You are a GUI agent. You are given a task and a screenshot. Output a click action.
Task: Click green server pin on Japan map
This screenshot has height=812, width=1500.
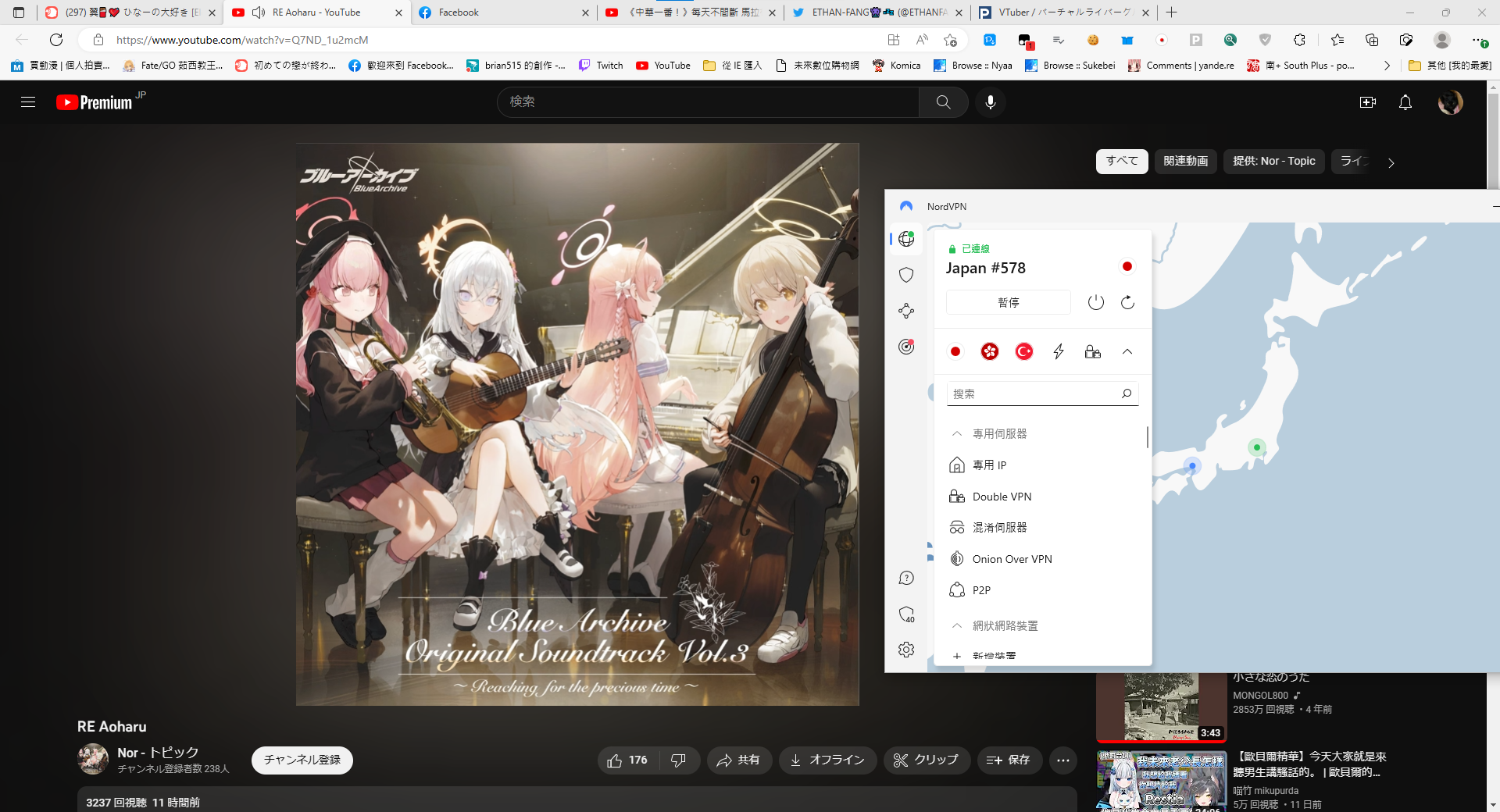click(x=1256, y=447)
